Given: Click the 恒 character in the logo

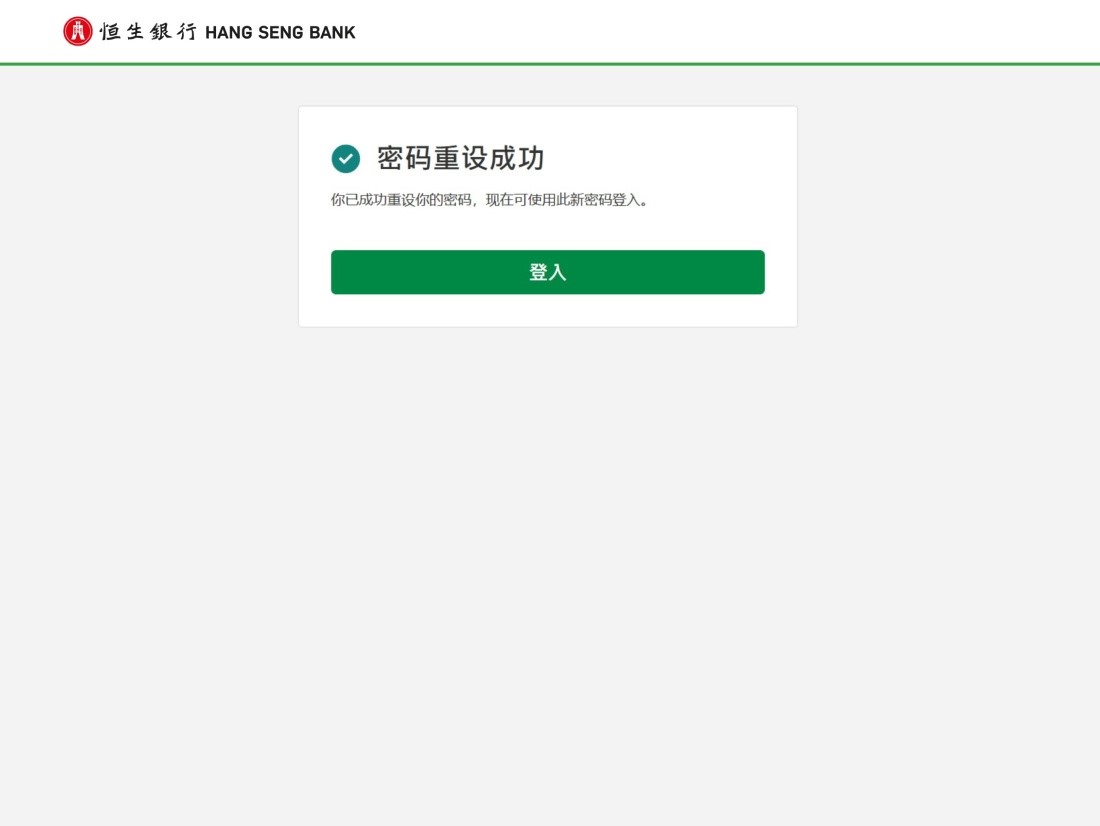Looking at the screenshot, I should pyautogui.click(x=111, y=32).
